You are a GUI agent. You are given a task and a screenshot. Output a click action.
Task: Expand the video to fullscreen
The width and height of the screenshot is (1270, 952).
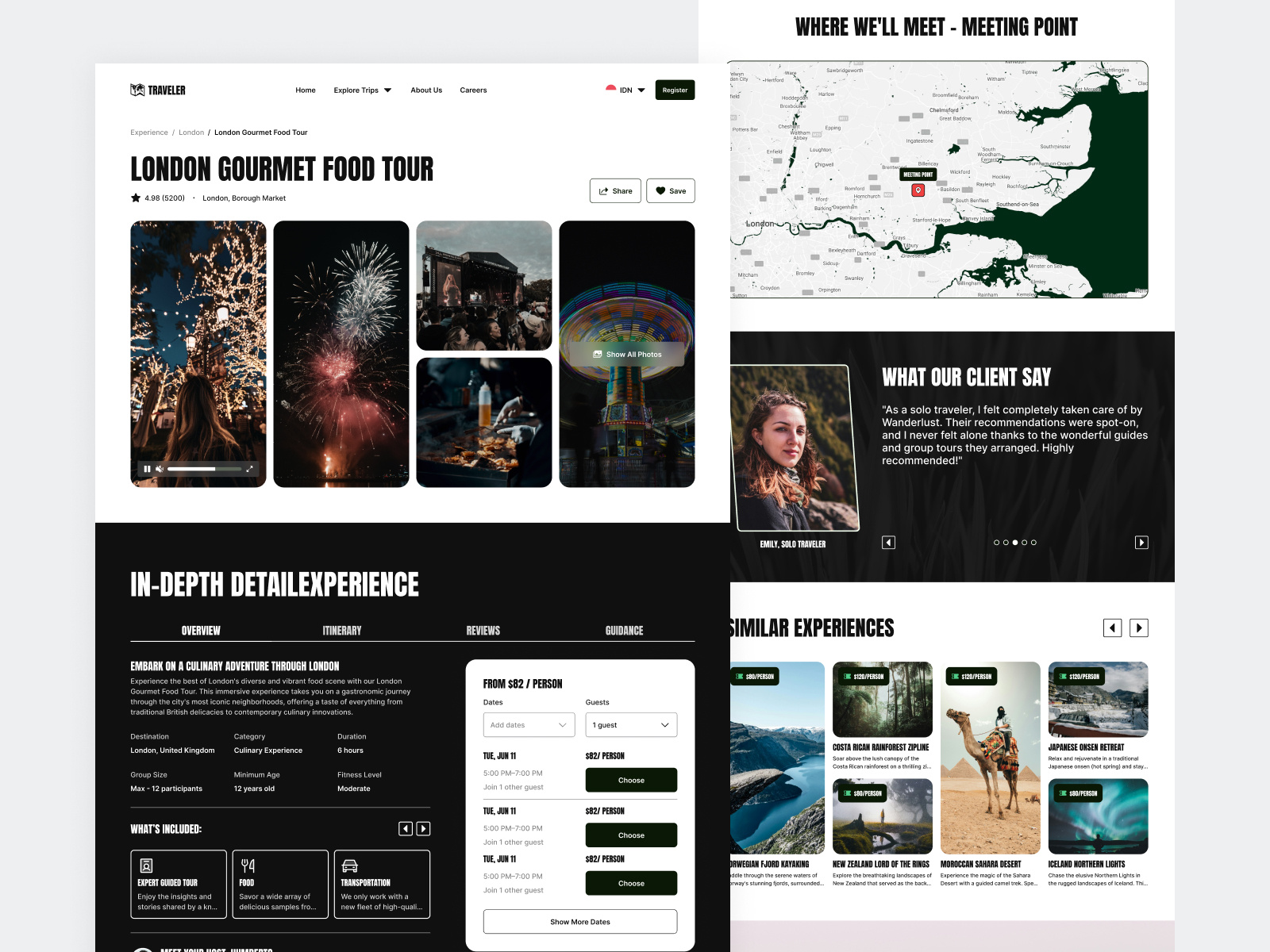[x=249, y=469]
